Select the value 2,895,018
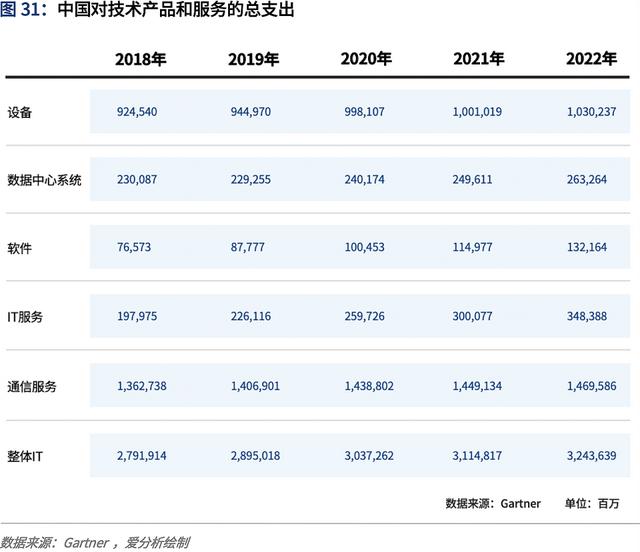 coord(256,456)
